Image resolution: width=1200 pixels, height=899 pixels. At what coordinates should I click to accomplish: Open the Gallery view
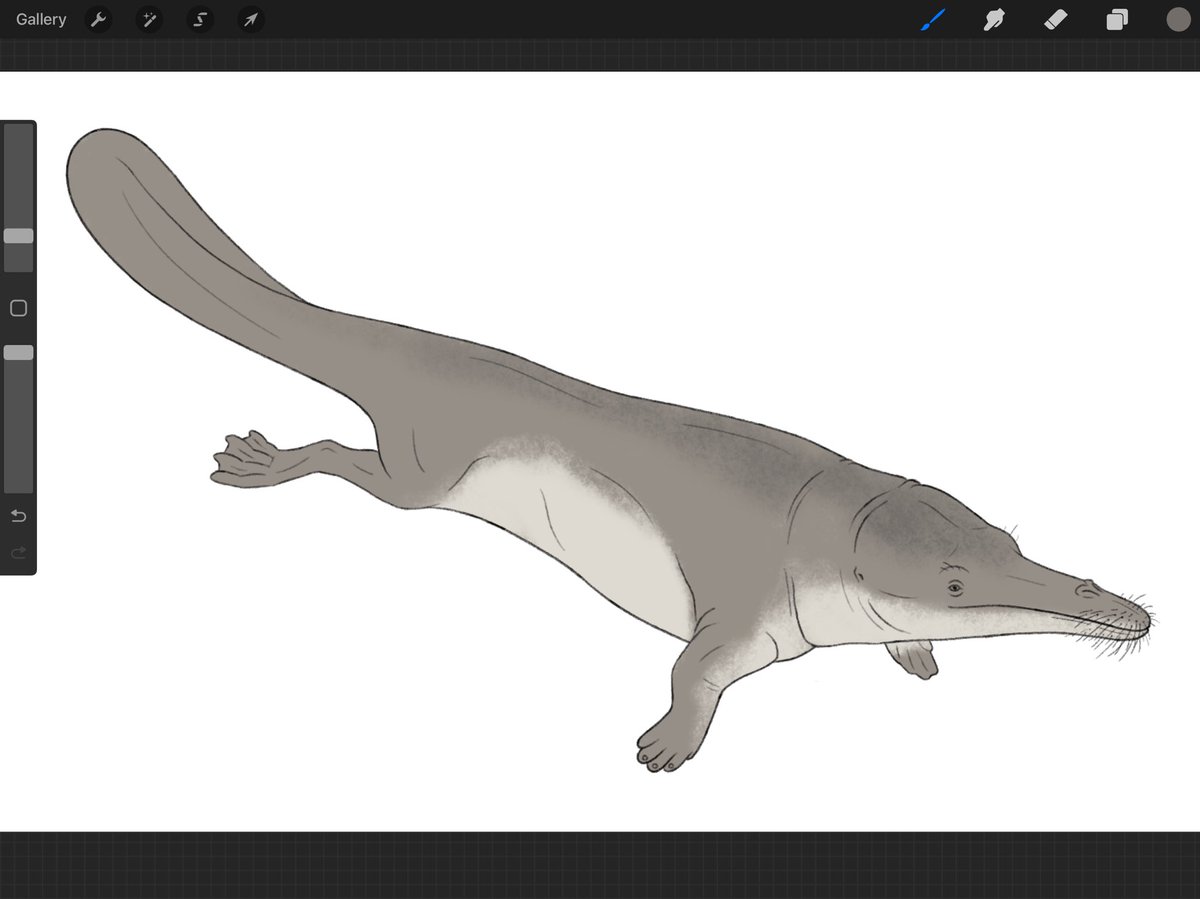[x=41, y=20]
